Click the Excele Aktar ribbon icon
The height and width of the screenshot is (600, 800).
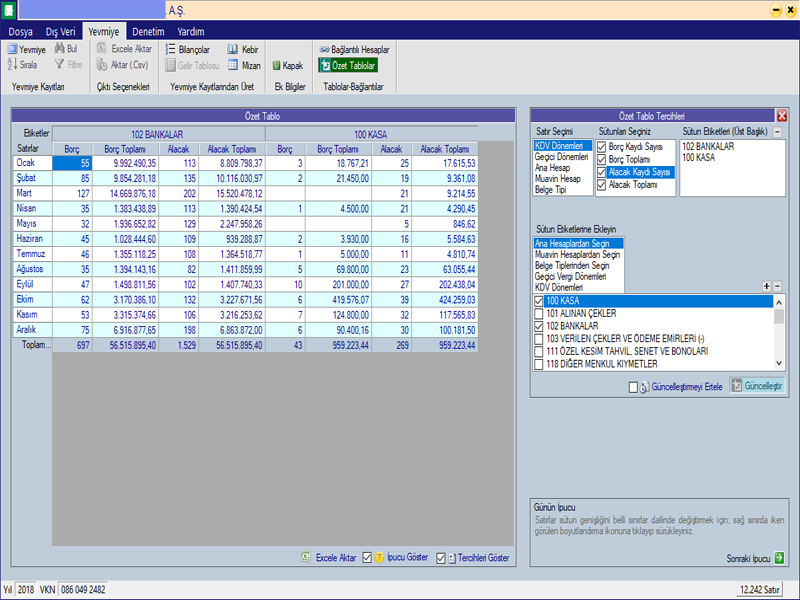click(x=102, y=48)
